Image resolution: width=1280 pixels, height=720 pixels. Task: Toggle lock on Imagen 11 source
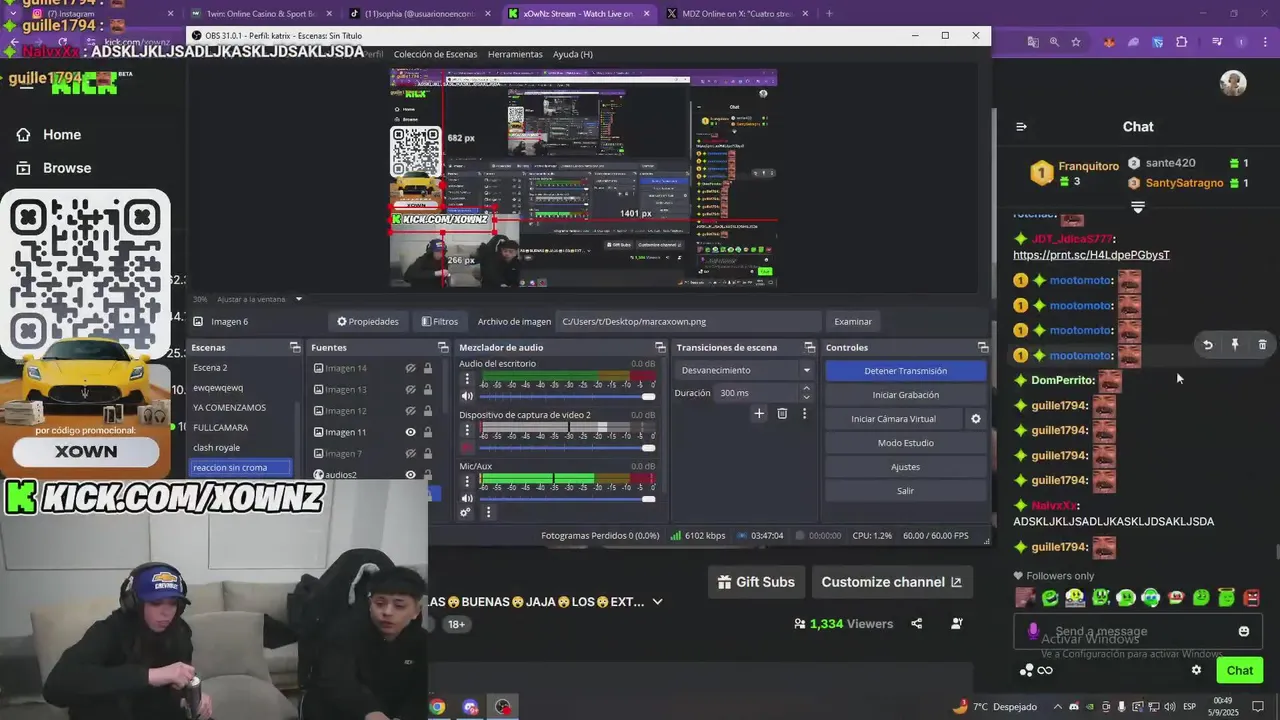(428, 432)
